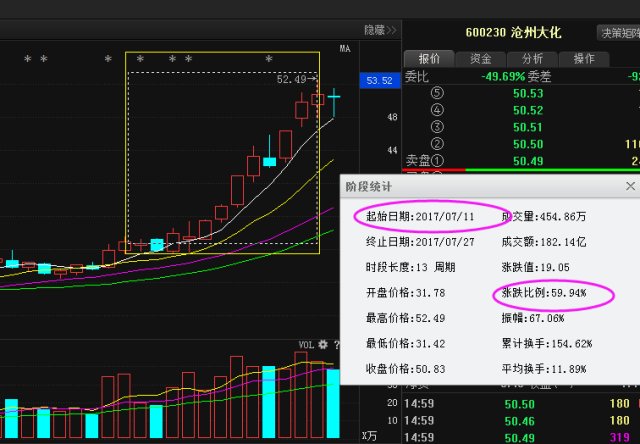Open the 操作 tab
This screenshot has height=444, width=640.
pos(584,59)
